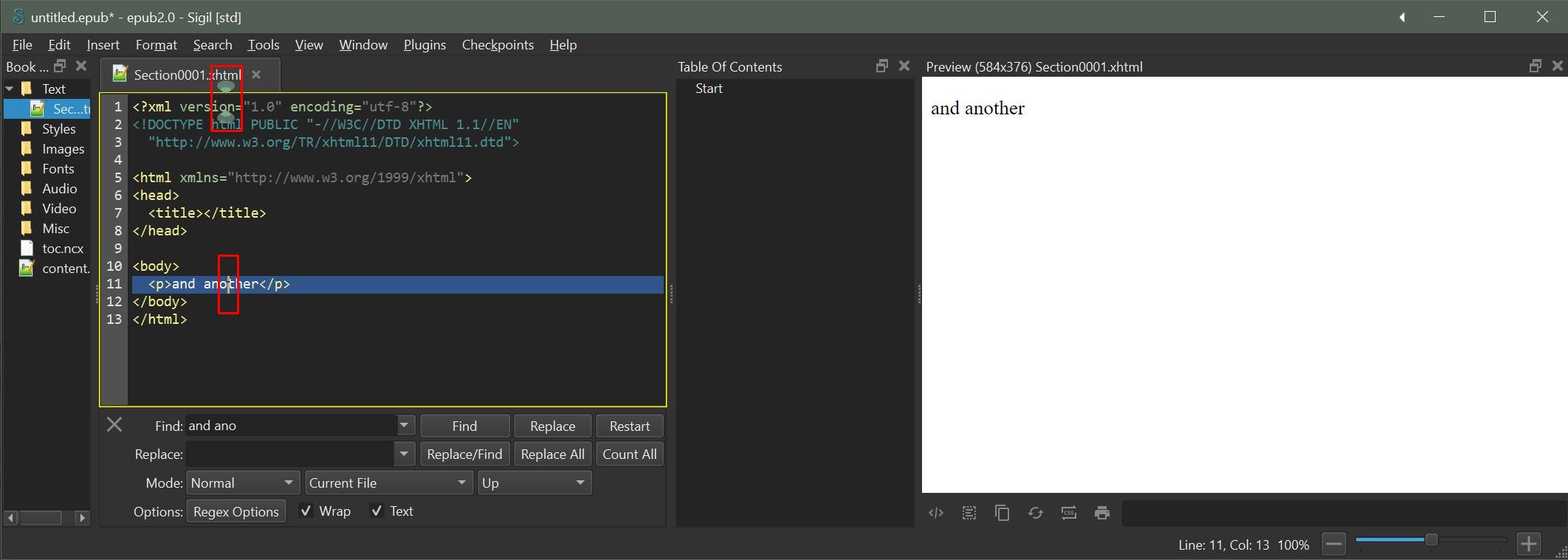Open the search direction dropdown showing Up
Viewport: 1568px width, 560px height.
pyautogui.click(x=534, y=483)
